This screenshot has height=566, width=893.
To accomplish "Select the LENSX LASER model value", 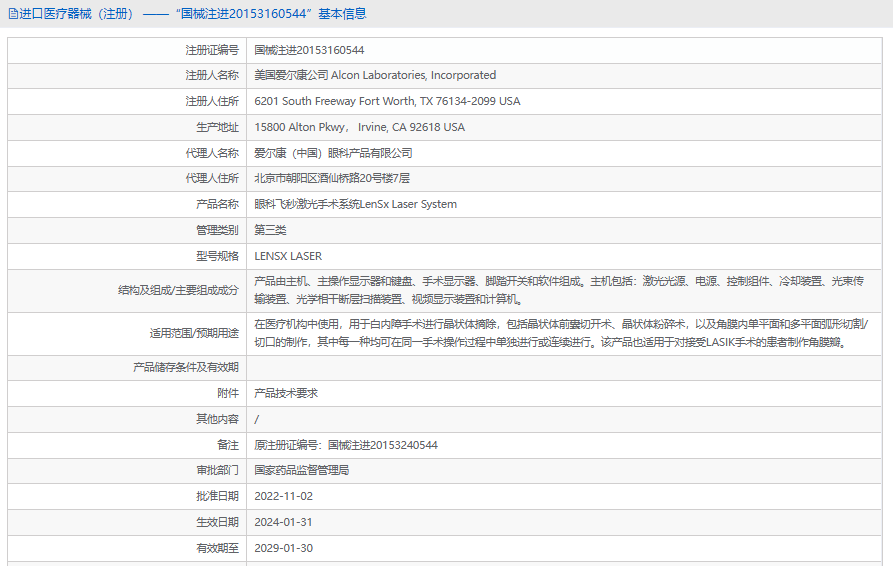I will click(x=288, y=256).
